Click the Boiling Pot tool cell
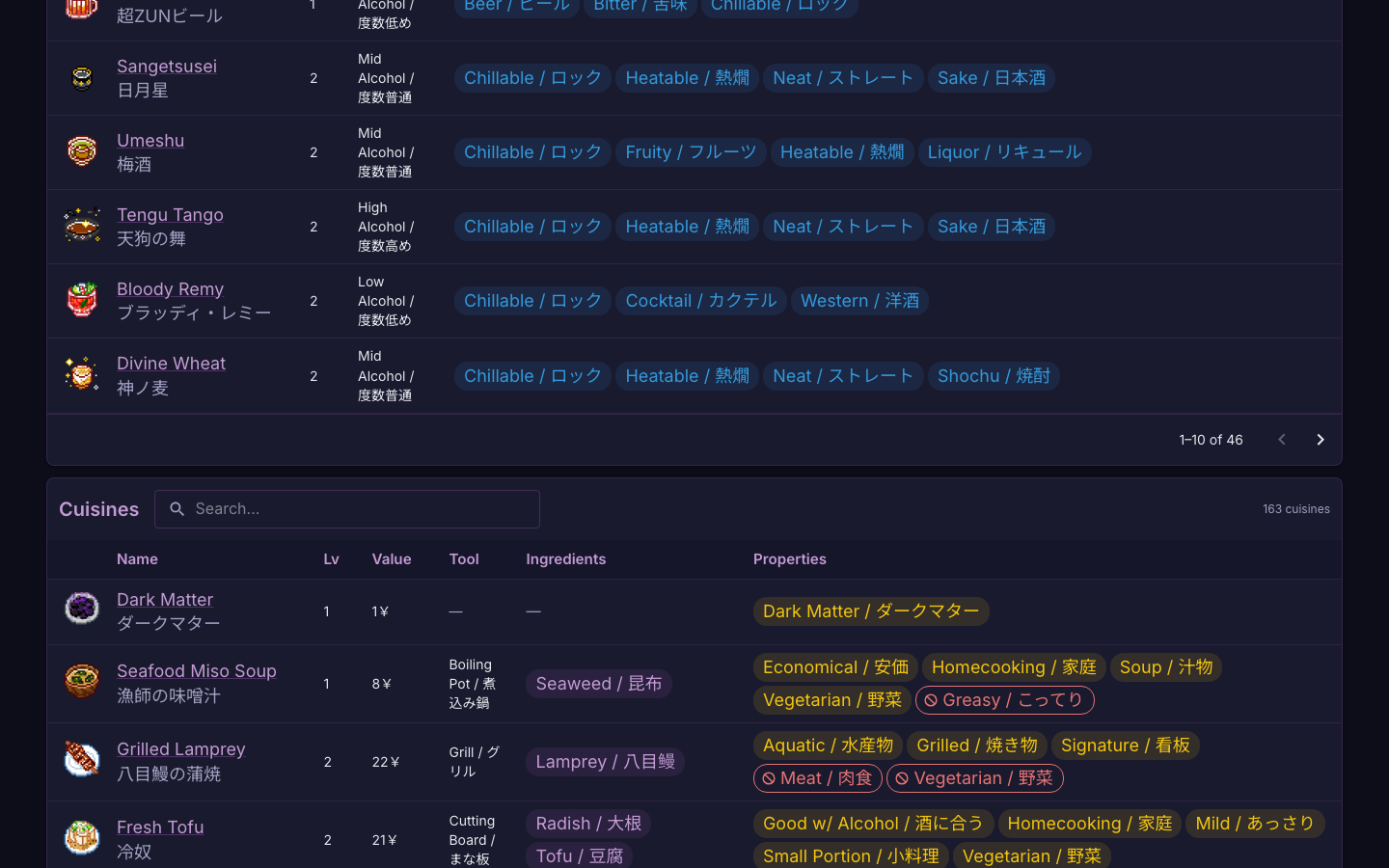The width and height of the screenshot is (1389, 868). pyautogui.click(x=473, y=684)
